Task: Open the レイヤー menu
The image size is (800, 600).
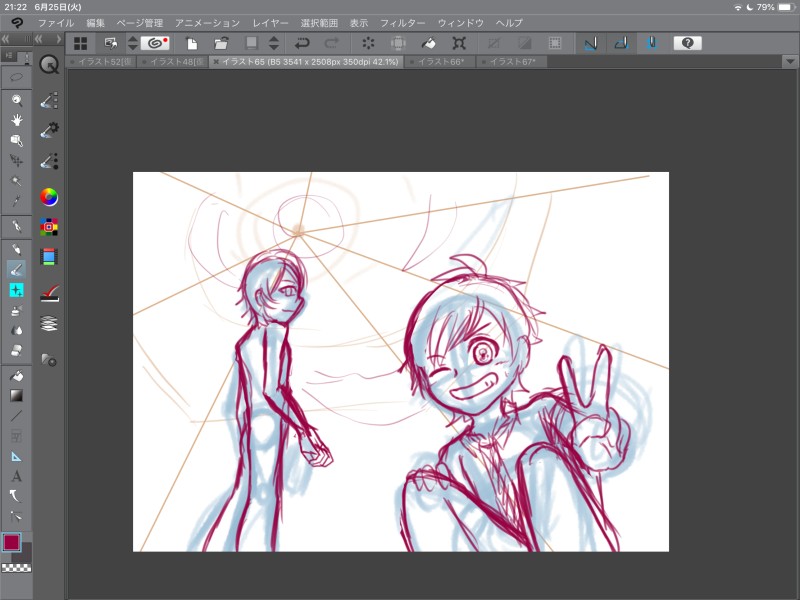Action: click(270, 23)
